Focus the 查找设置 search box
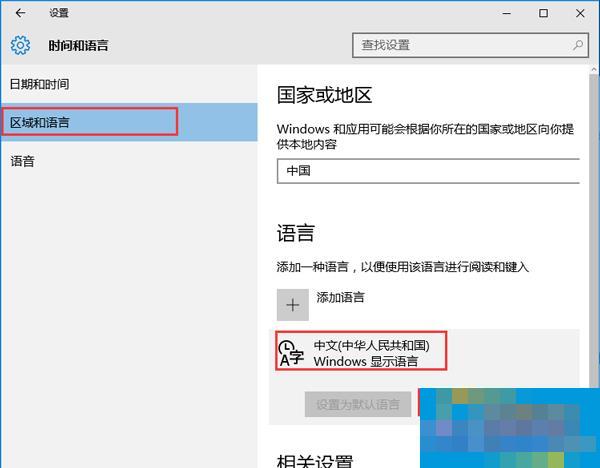 (x=470, y=45)
